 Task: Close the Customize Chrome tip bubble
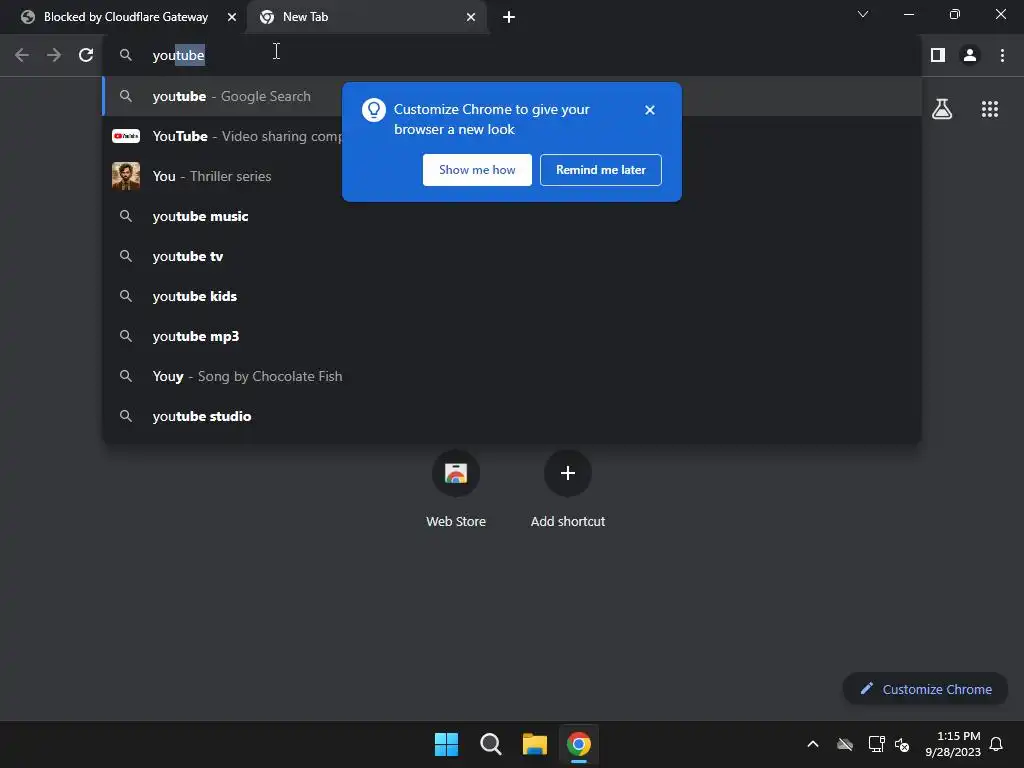tap(649, 110)
